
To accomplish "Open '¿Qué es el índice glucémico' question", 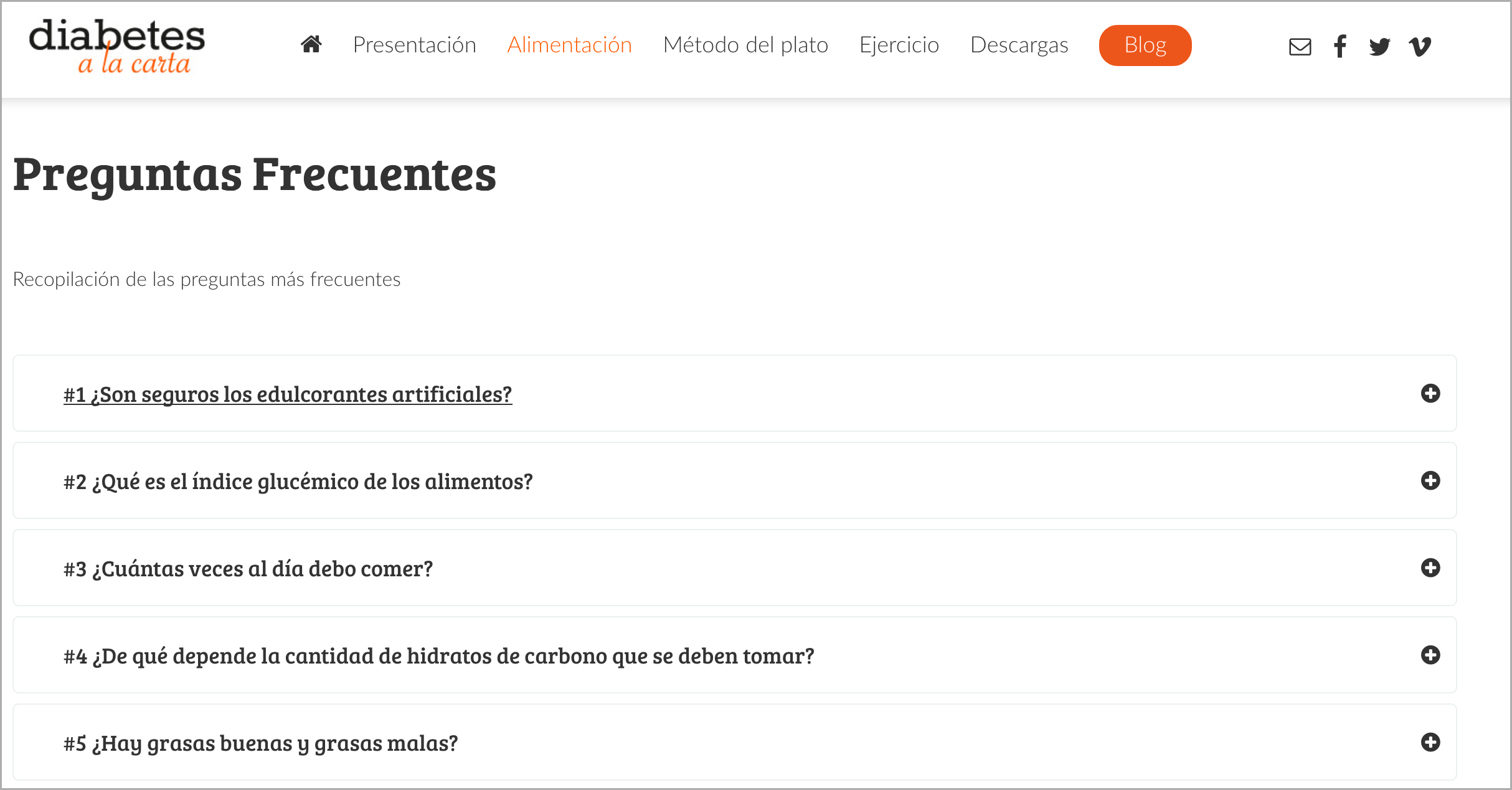I will tap(298, 482).
